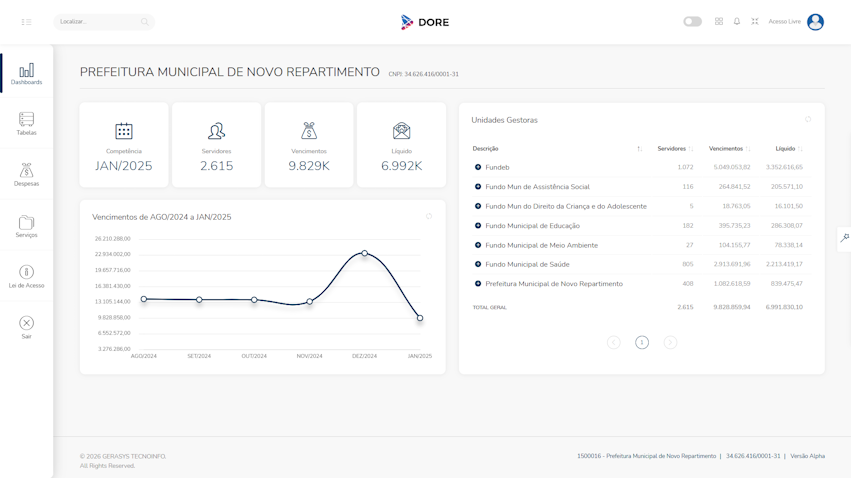Click the Localizar search field

104,22
